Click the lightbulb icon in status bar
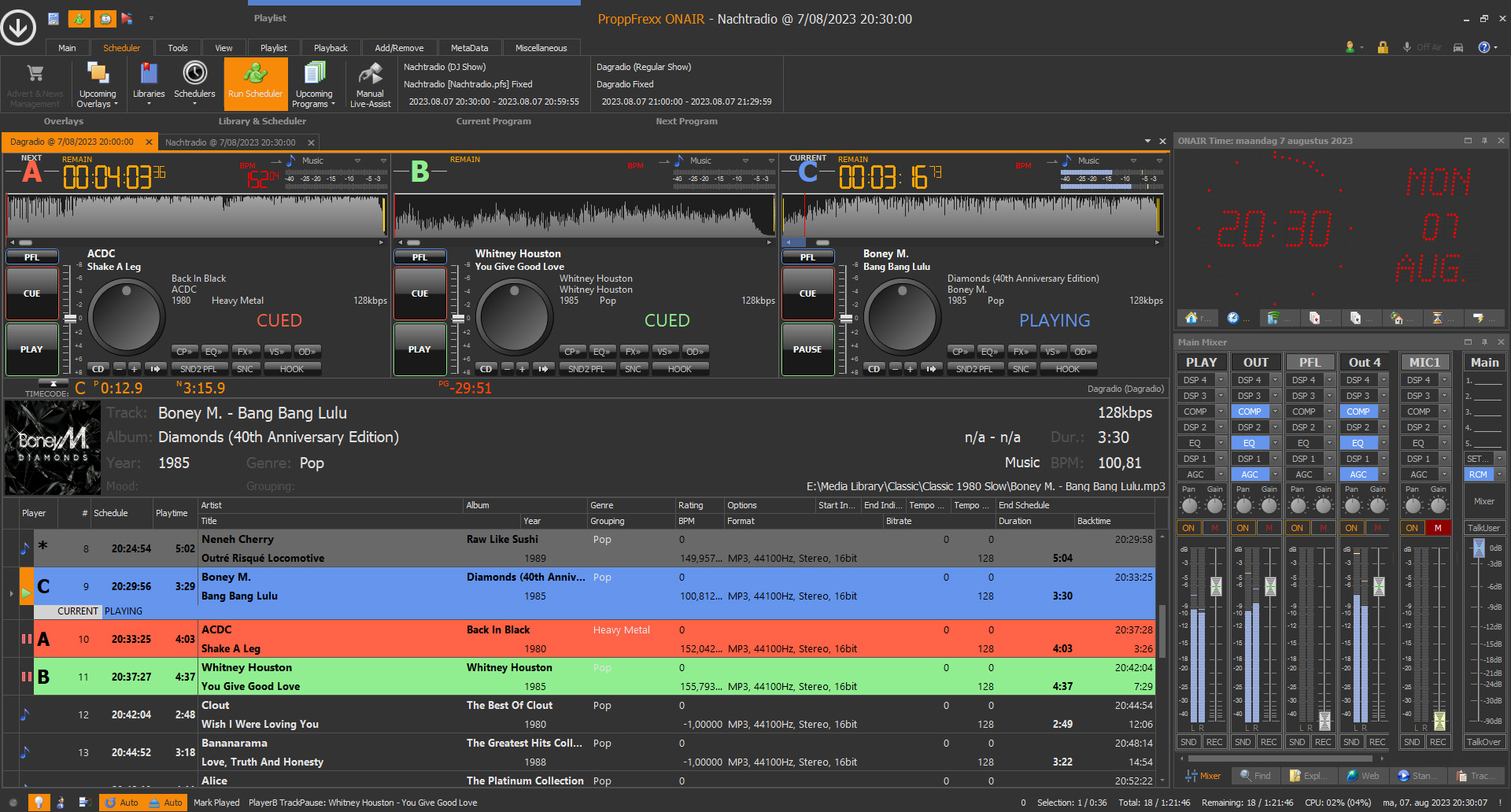 coord(38,802)
